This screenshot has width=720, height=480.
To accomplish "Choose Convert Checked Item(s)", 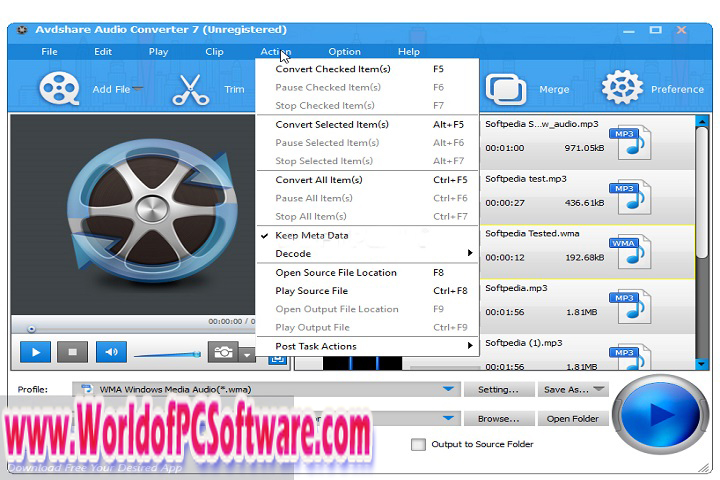I will click(367, 69).
